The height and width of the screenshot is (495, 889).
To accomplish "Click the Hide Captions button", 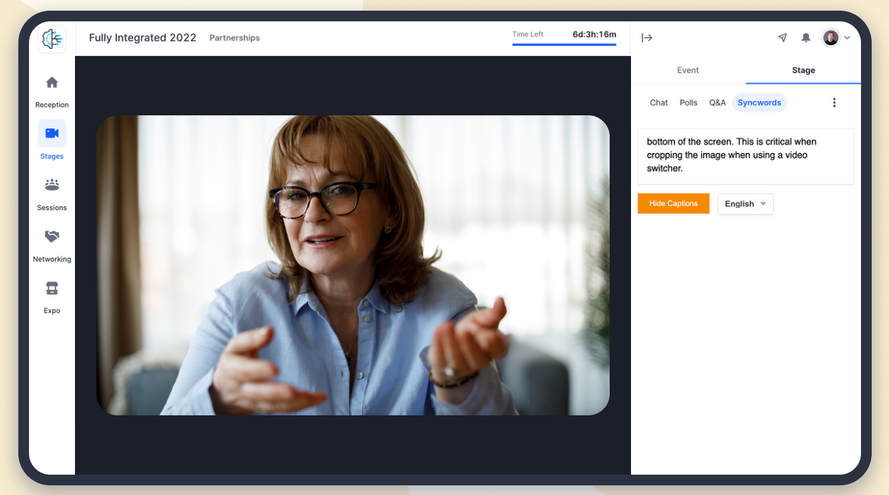I will pyautogui.click(x=674, y=204).
